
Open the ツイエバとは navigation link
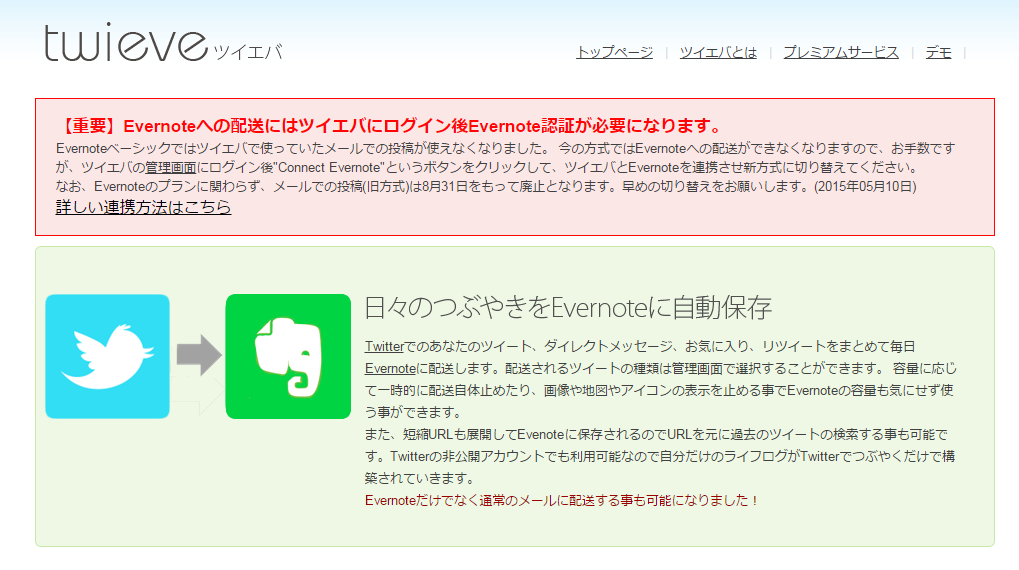718,52
